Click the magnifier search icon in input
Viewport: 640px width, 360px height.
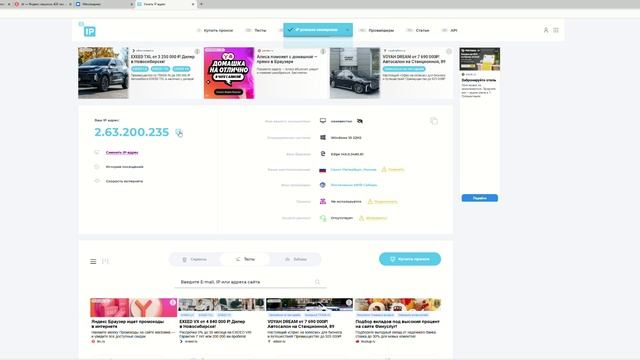(x=318, y=282)
